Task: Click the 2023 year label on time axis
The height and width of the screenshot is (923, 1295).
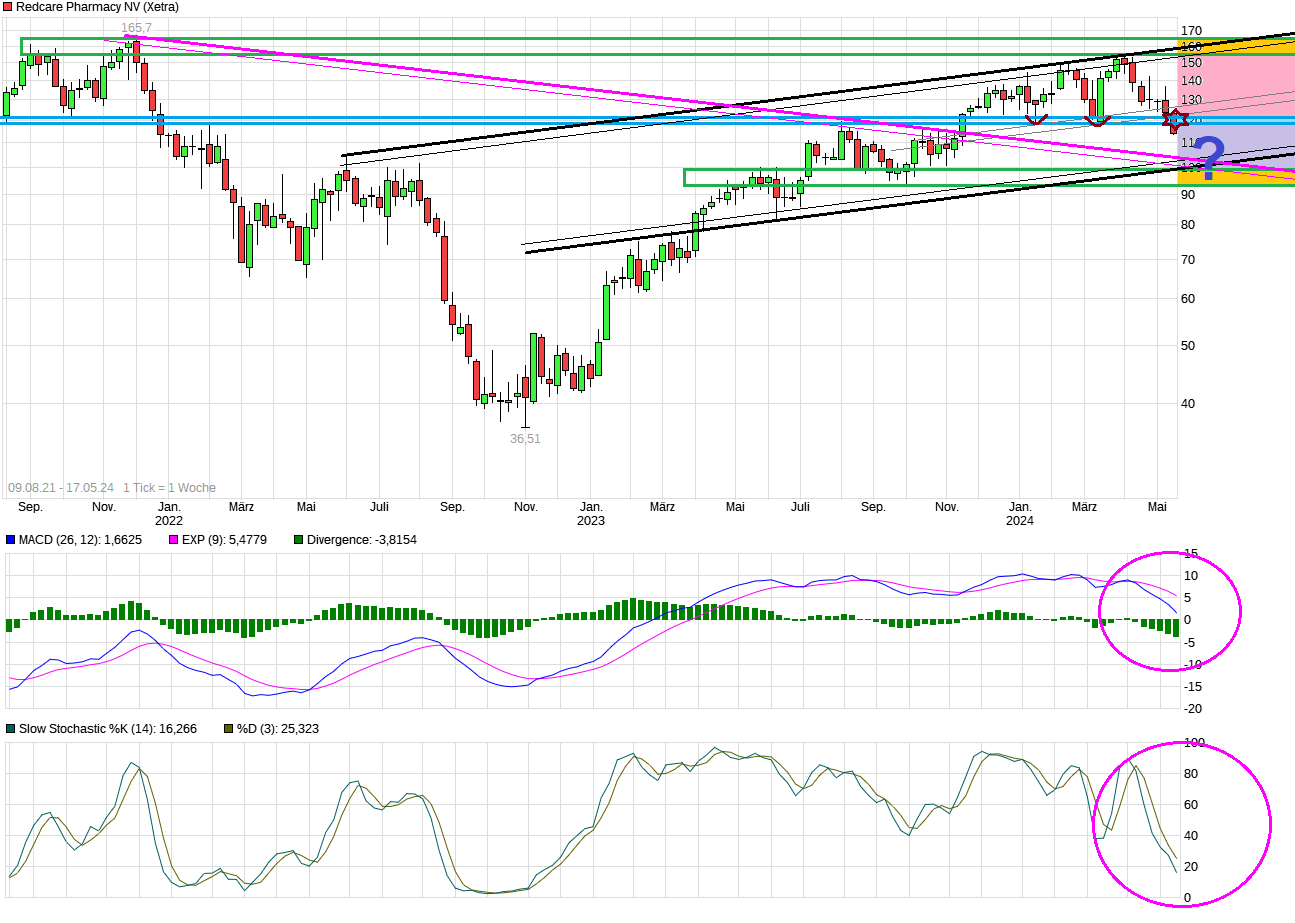Action: [x=590, y=521]
